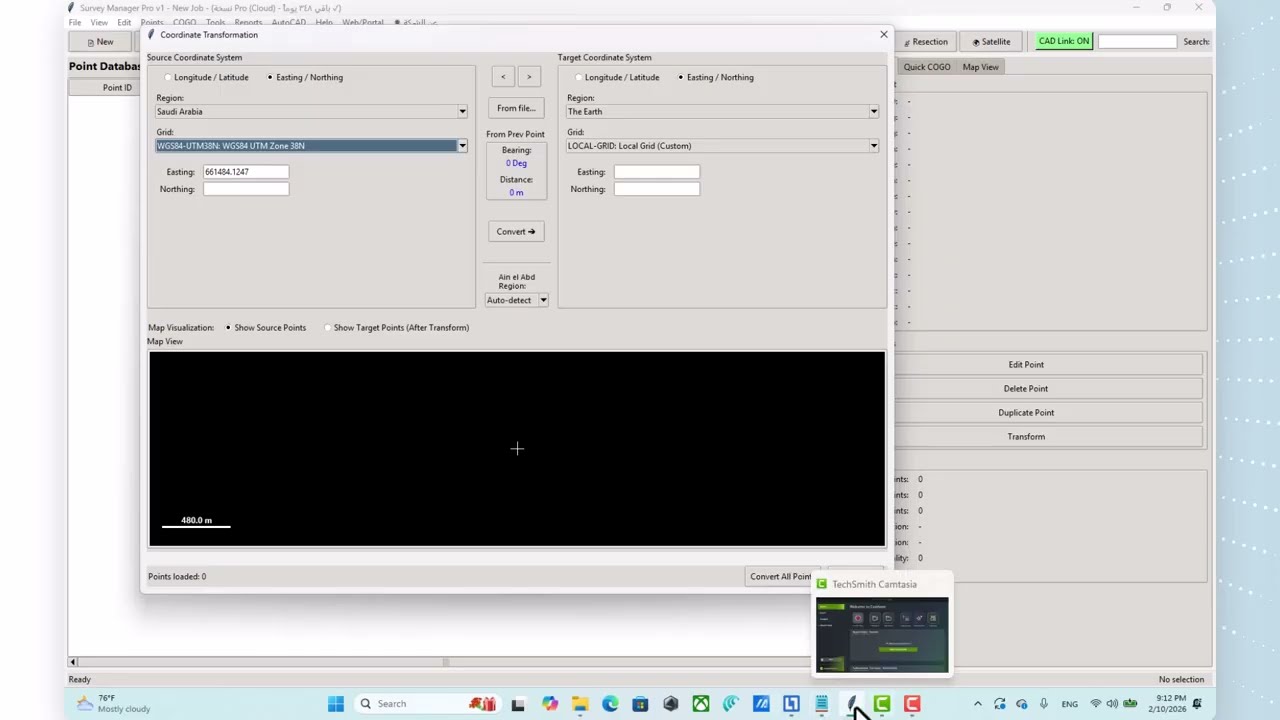The height and width of the screenshot is (720, 1280).
Task: Click From file... button
Action: [516, 108]
